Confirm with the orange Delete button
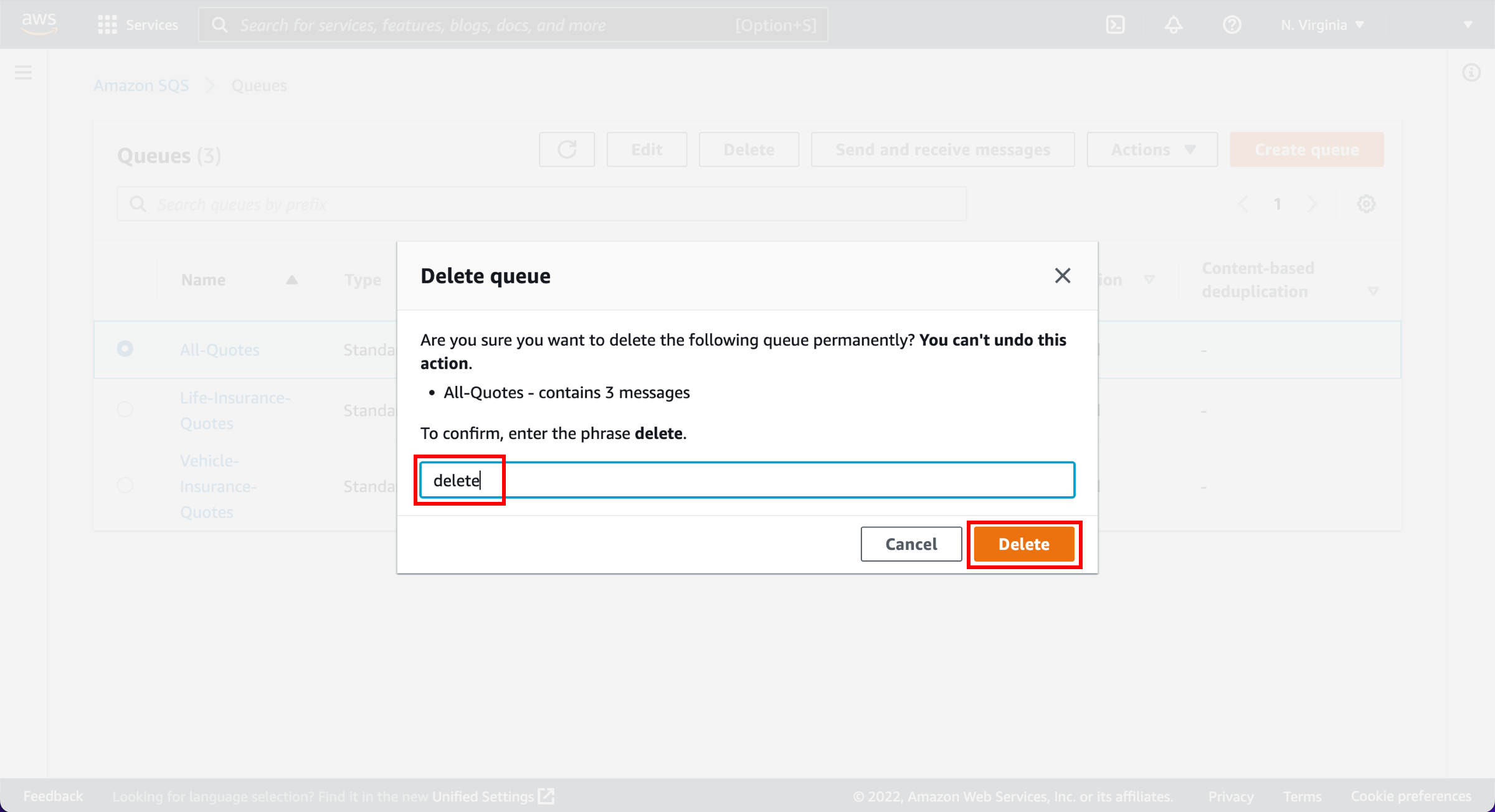Image resolution: width=1495 pixels, height=812 pixels. [1023, 544]
